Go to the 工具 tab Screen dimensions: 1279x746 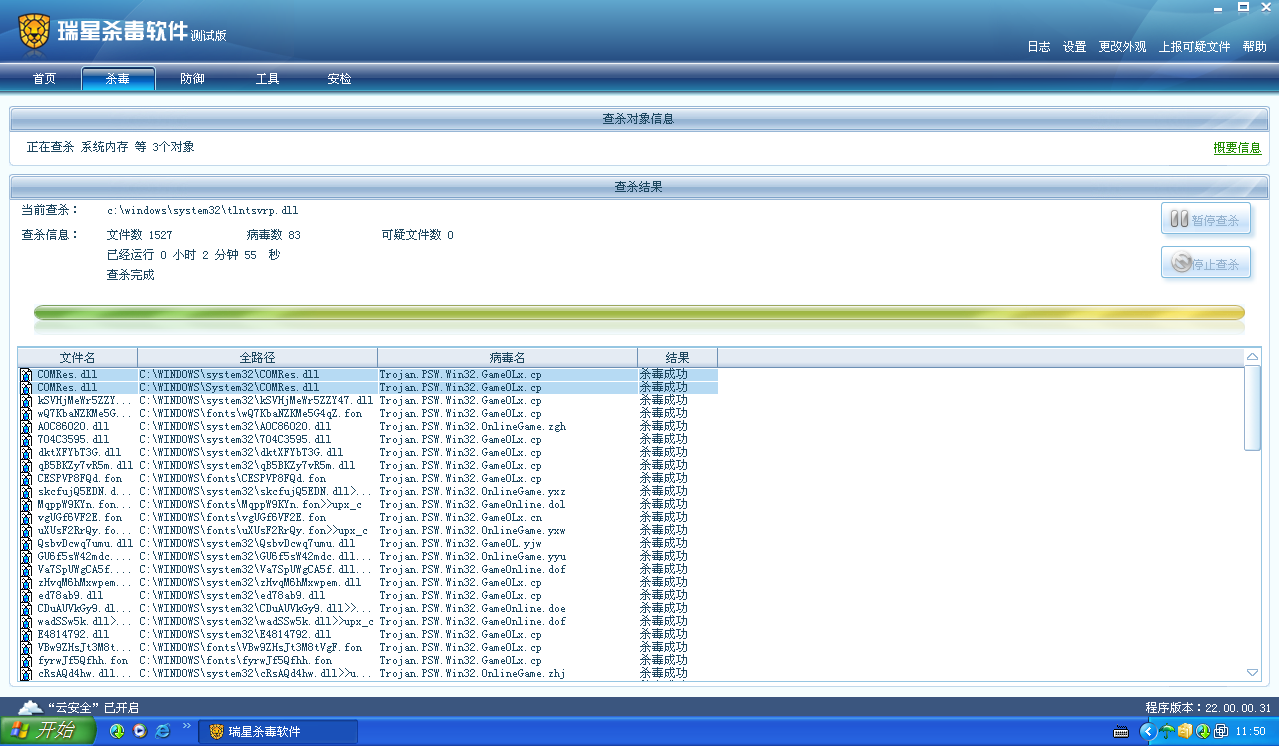coord(267,79)
